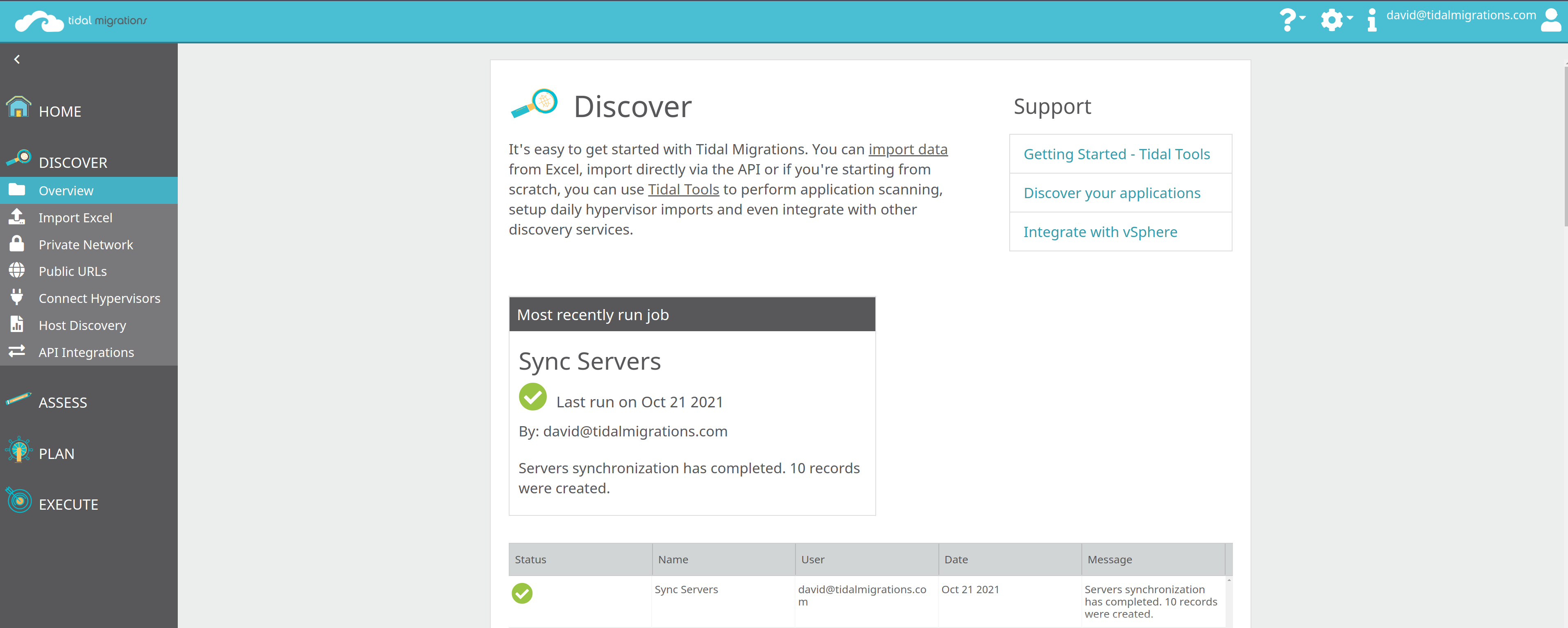Viewport: 1568px width, 628px height.
Task: Collapse the sidebar with the back chevron
Action: pyautogui.click(x=17, y=59)
